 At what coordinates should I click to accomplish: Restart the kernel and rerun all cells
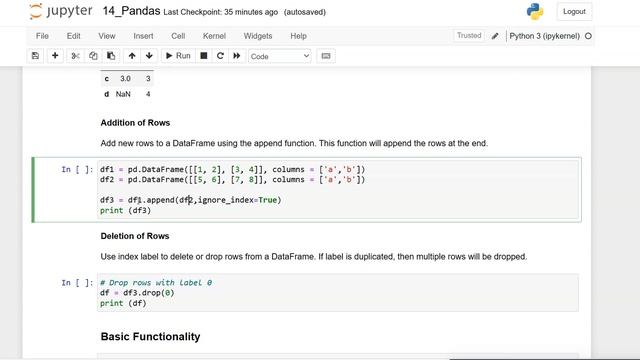pyautogui.click(x=237, y=56)
